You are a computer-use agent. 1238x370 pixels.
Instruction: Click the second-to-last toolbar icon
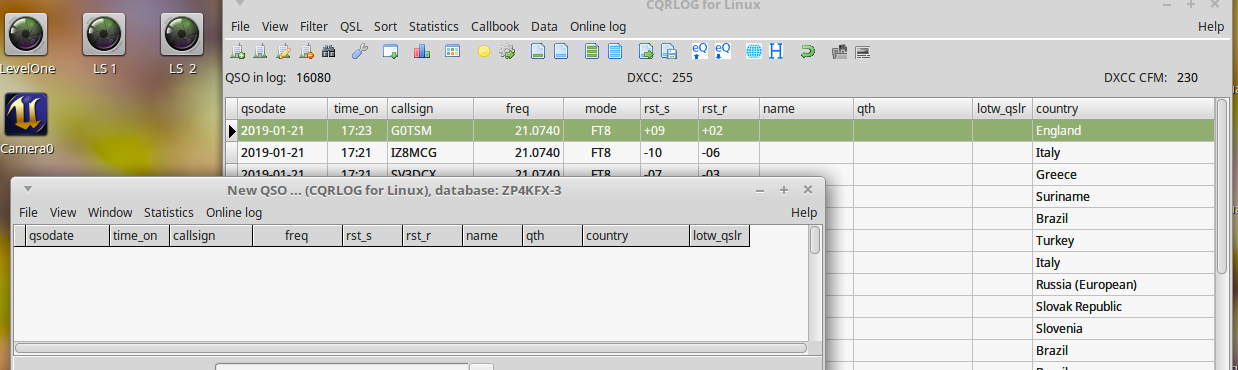pyautogui.click(x=839, y=51)
